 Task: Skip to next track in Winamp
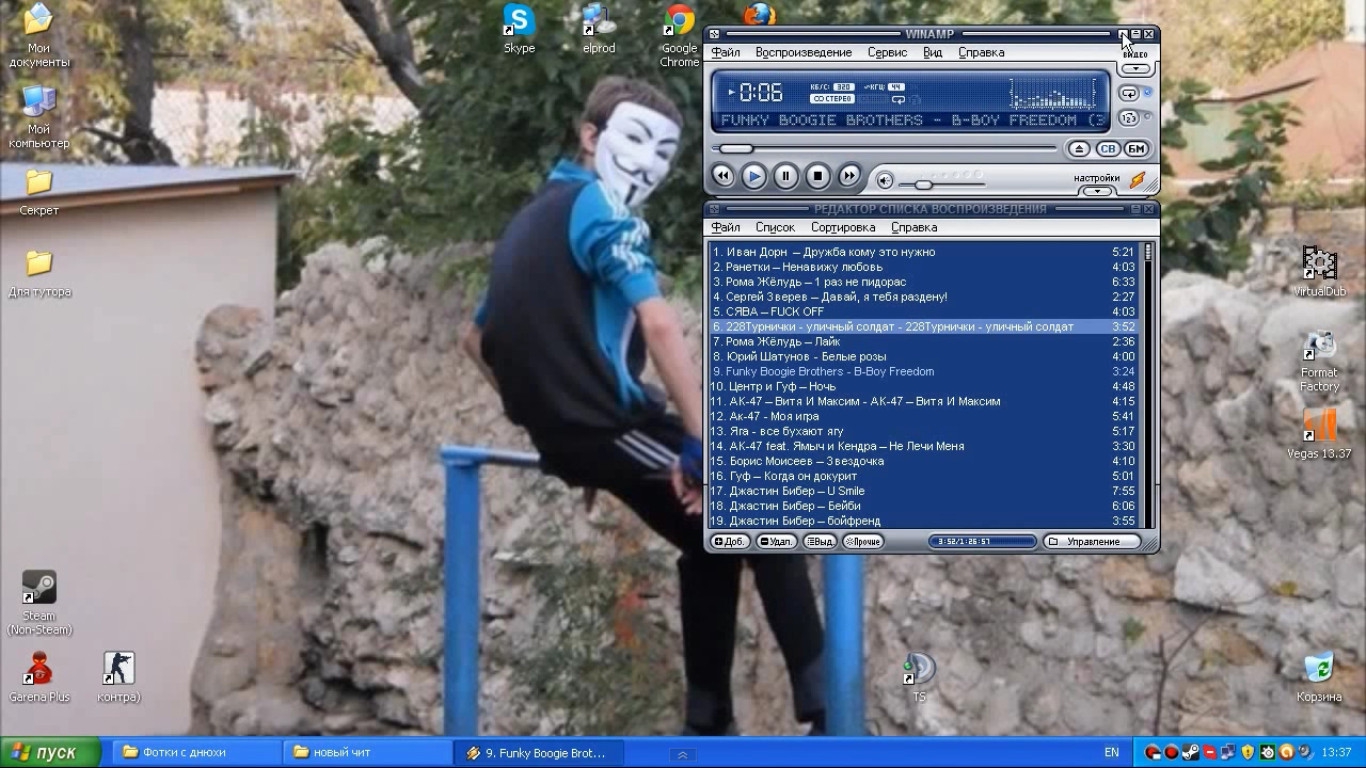click(x=849, y=177)
